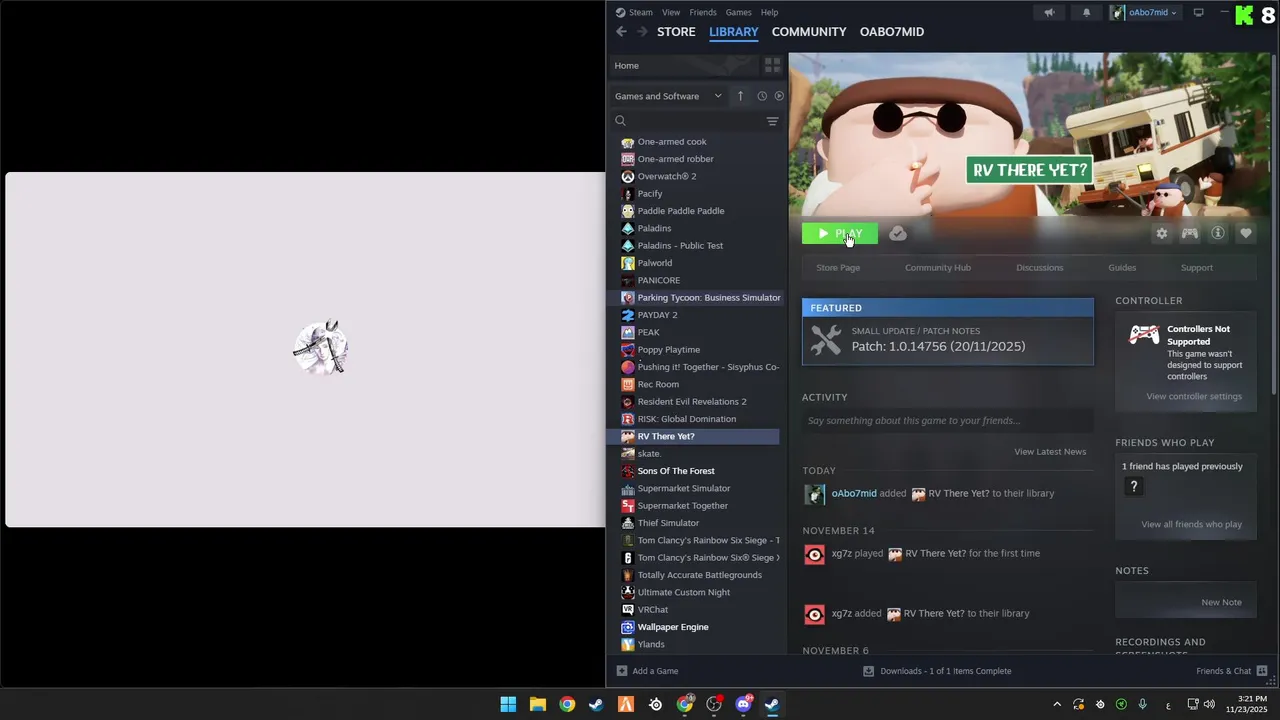Show game info icon
This screenshot has width=1280, height=720.
pyautogui.click(x=1218, y=233)
